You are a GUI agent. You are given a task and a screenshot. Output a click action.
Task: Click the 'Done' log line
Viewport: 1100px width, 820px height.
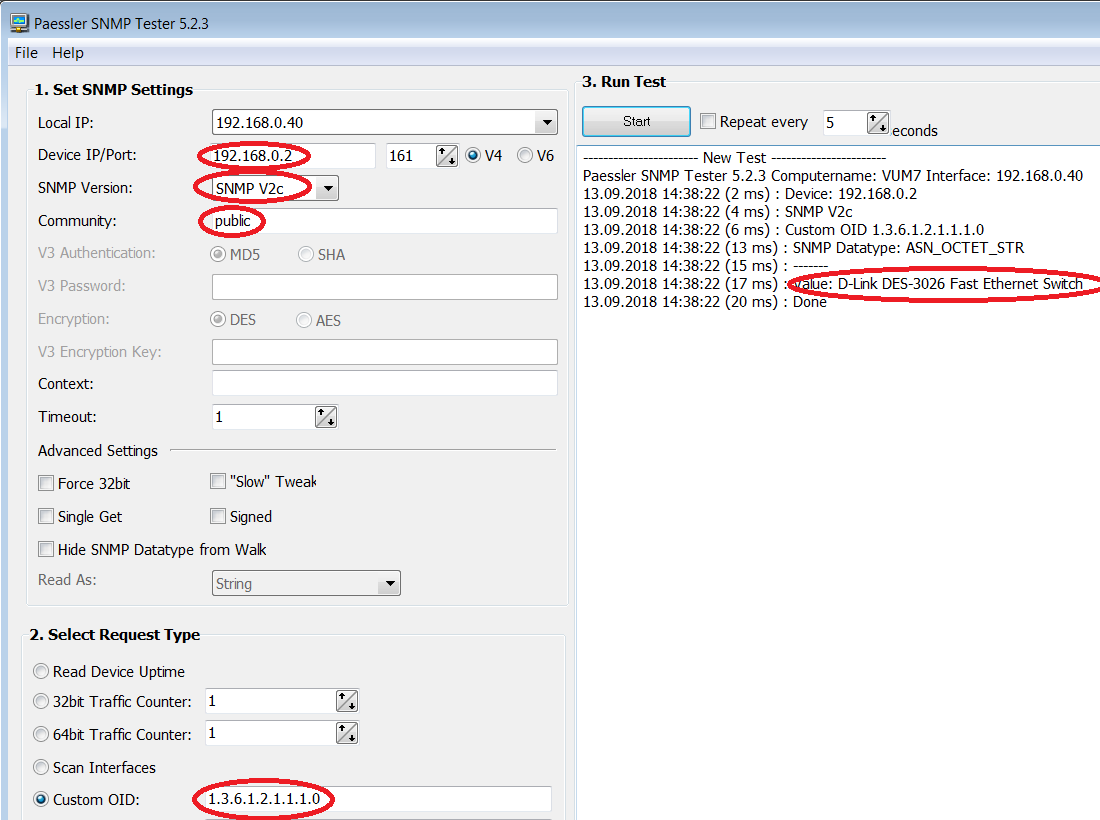pos(705,302)
